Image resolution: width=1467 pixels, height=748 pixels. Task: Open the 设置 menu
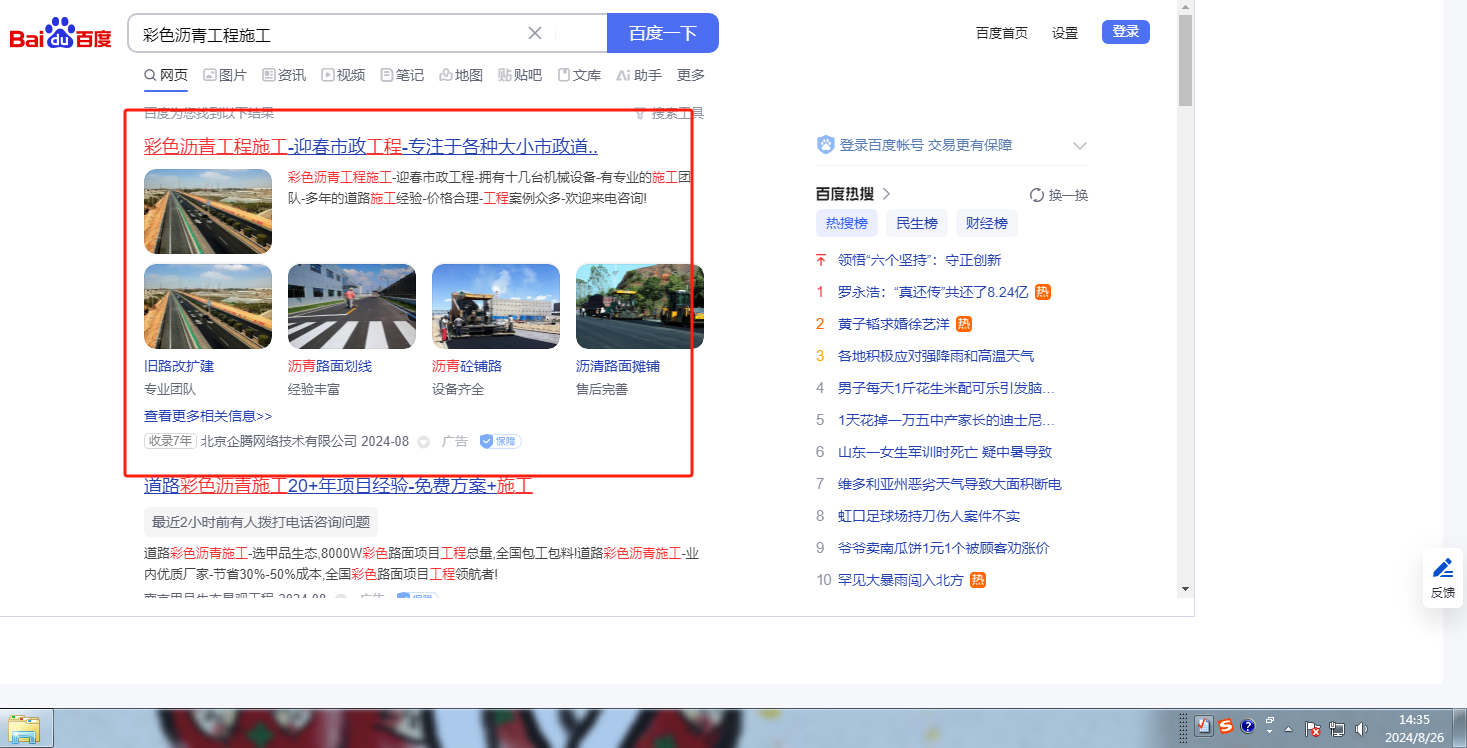point(1065,33)
